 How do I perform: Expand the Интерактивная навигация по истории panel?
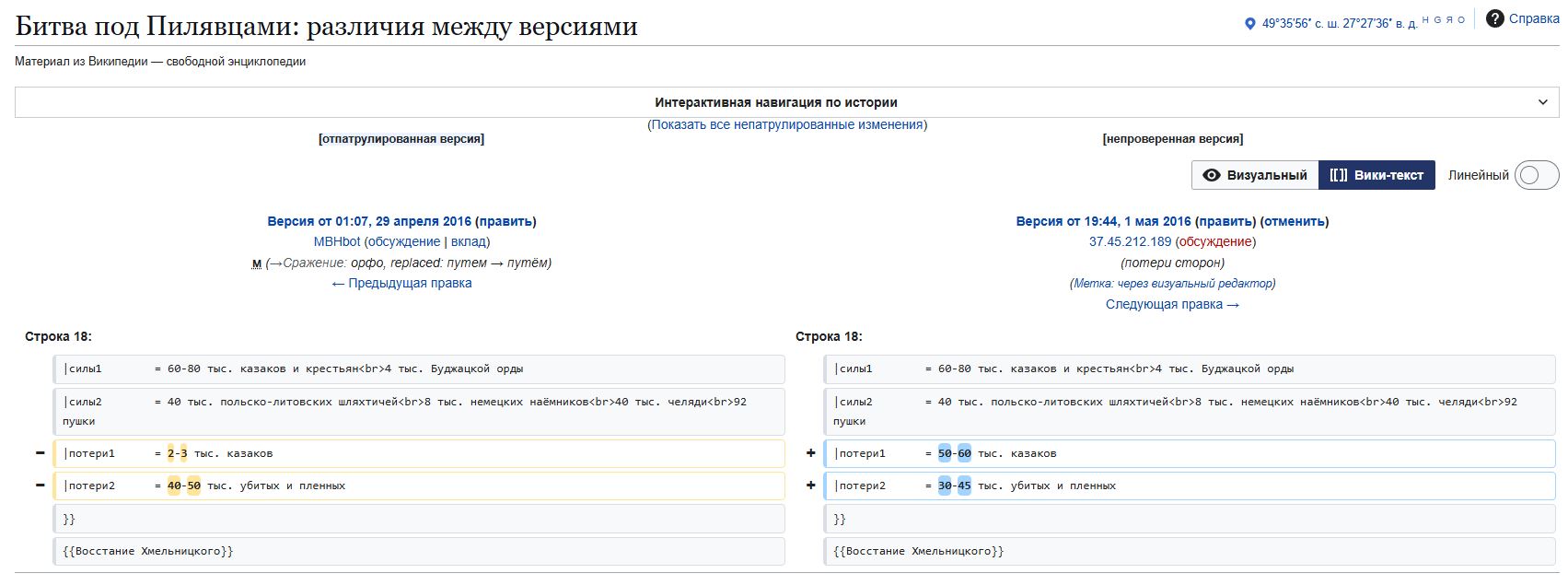(x=786, y=102)
